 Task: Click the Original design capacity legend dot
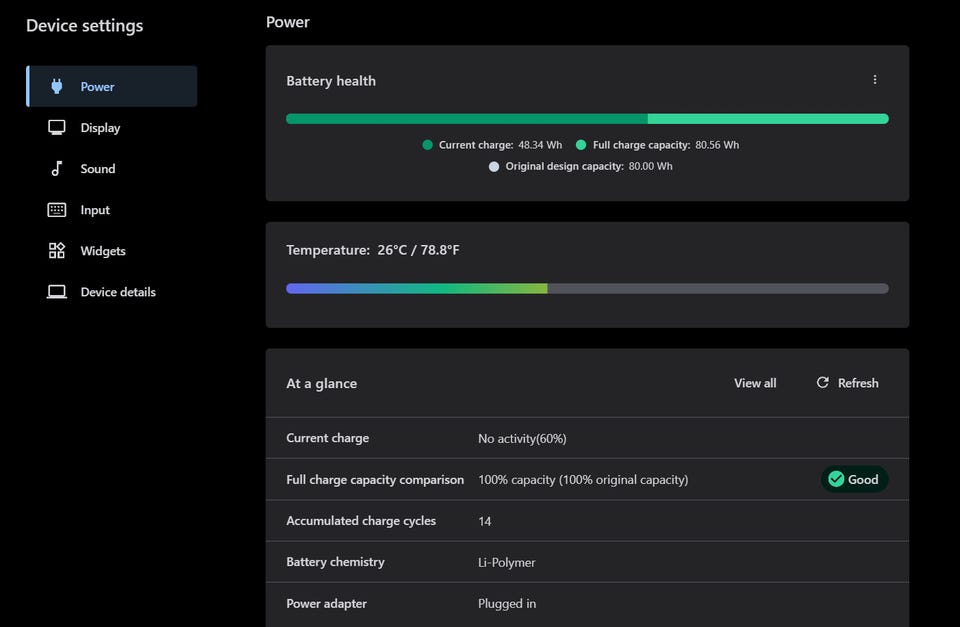pos(494,167)
